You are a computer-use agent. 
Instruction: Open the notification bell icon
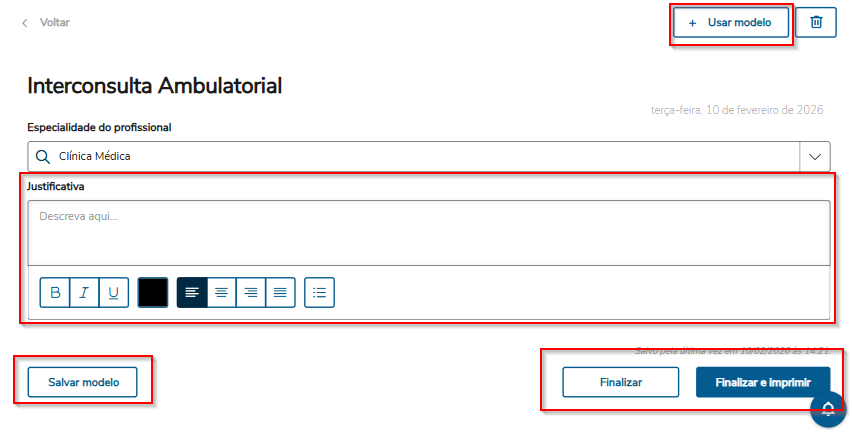click(828, 408)
